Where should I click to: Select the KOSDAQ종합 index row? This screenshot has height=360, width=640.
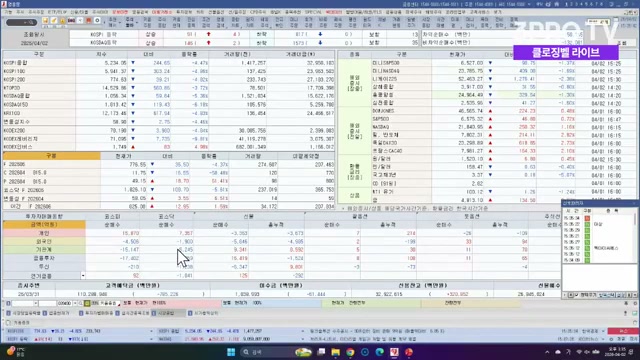[169, 96]
